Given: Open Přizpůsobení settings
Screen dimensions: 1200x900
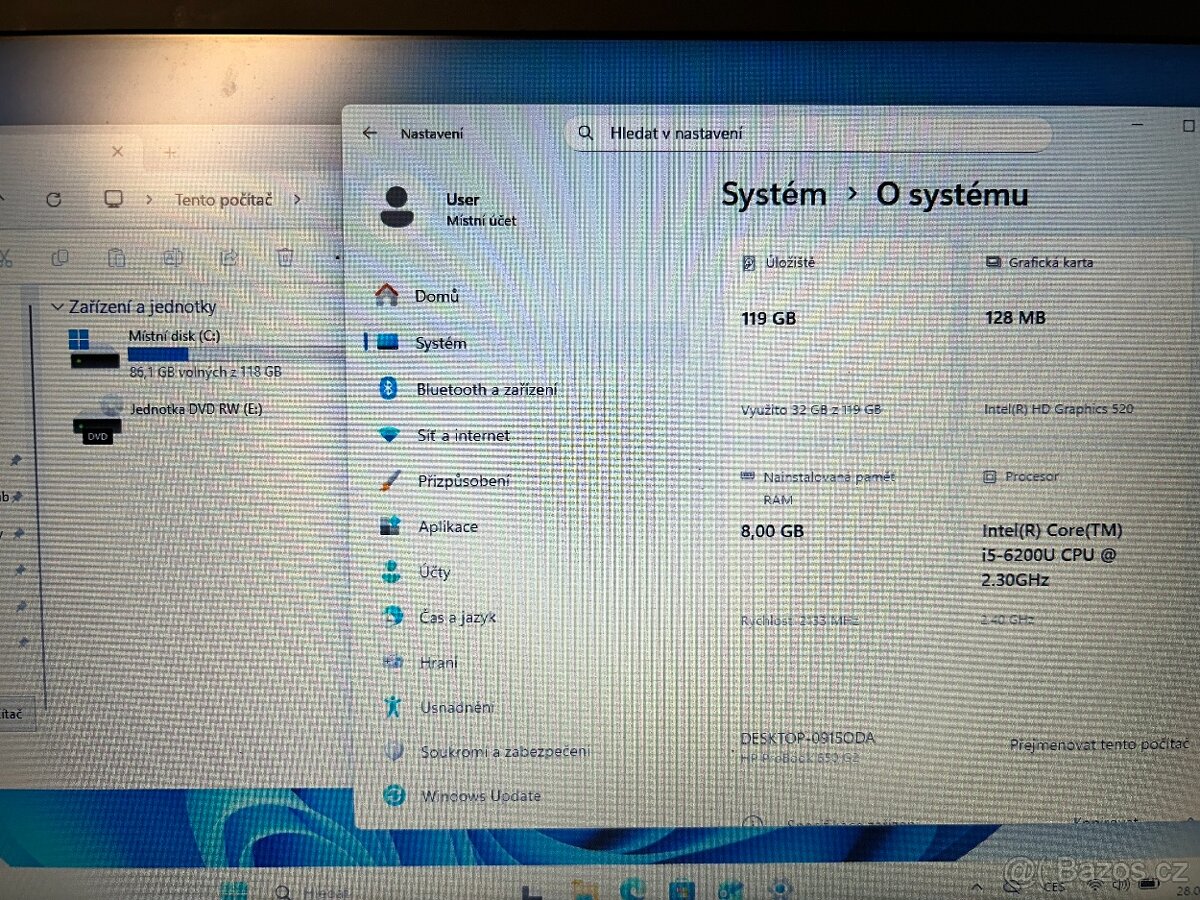Looking at the screenshot, I should point(467,480).
